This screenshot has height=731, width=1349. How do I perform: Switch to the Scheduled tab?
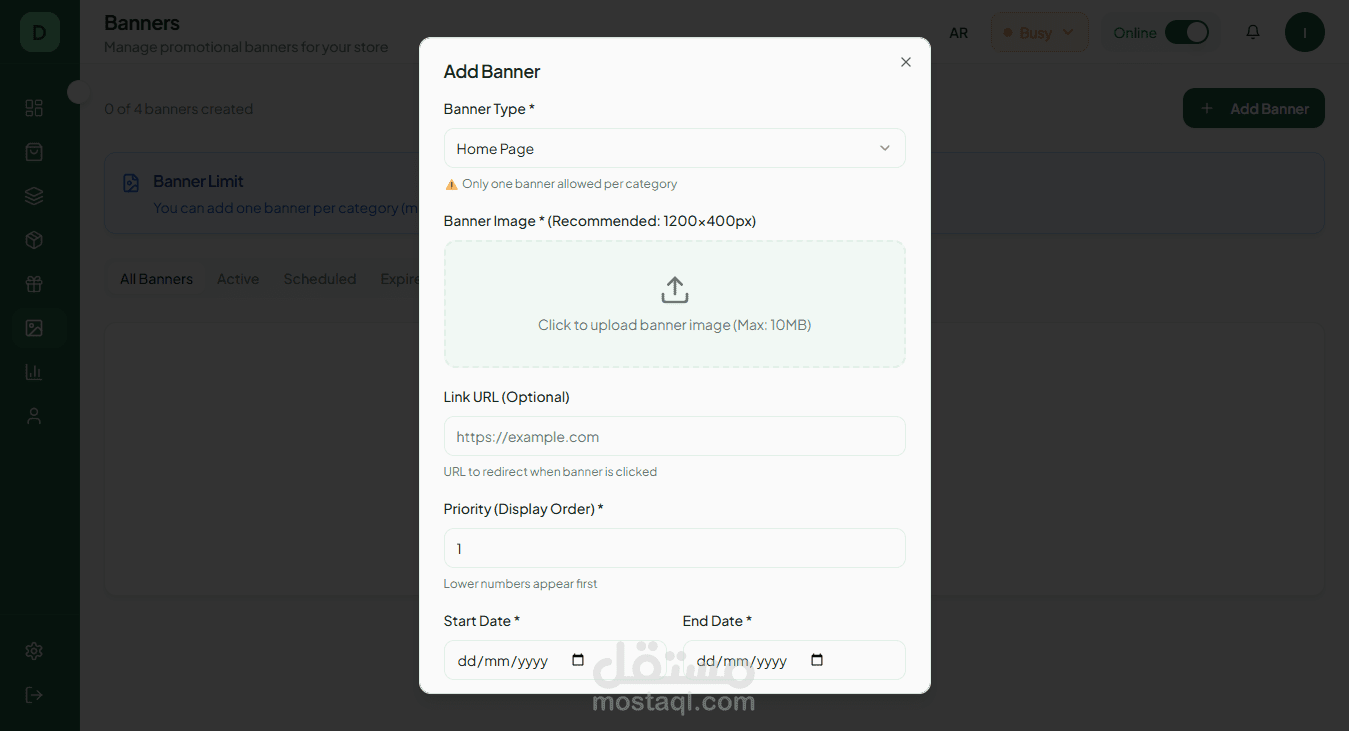[319, 279]
